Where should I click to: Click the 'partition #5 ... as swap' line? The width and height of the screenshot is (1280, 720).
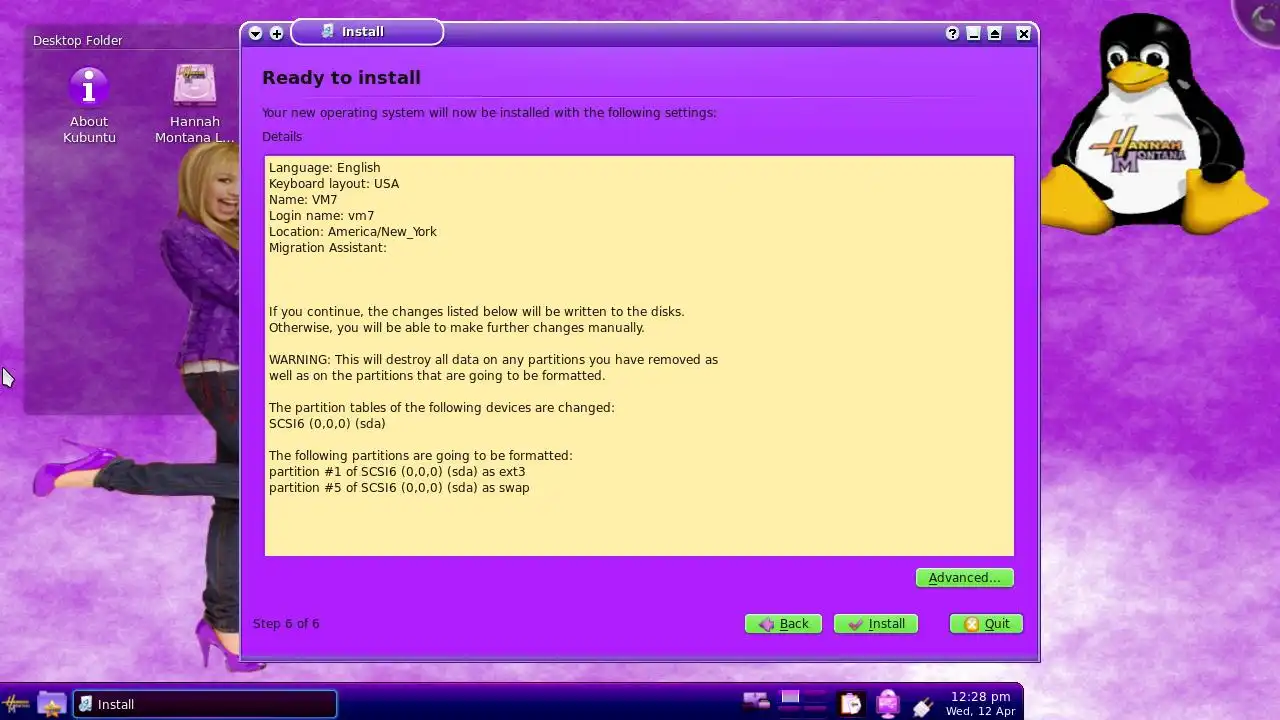point(399,487)
